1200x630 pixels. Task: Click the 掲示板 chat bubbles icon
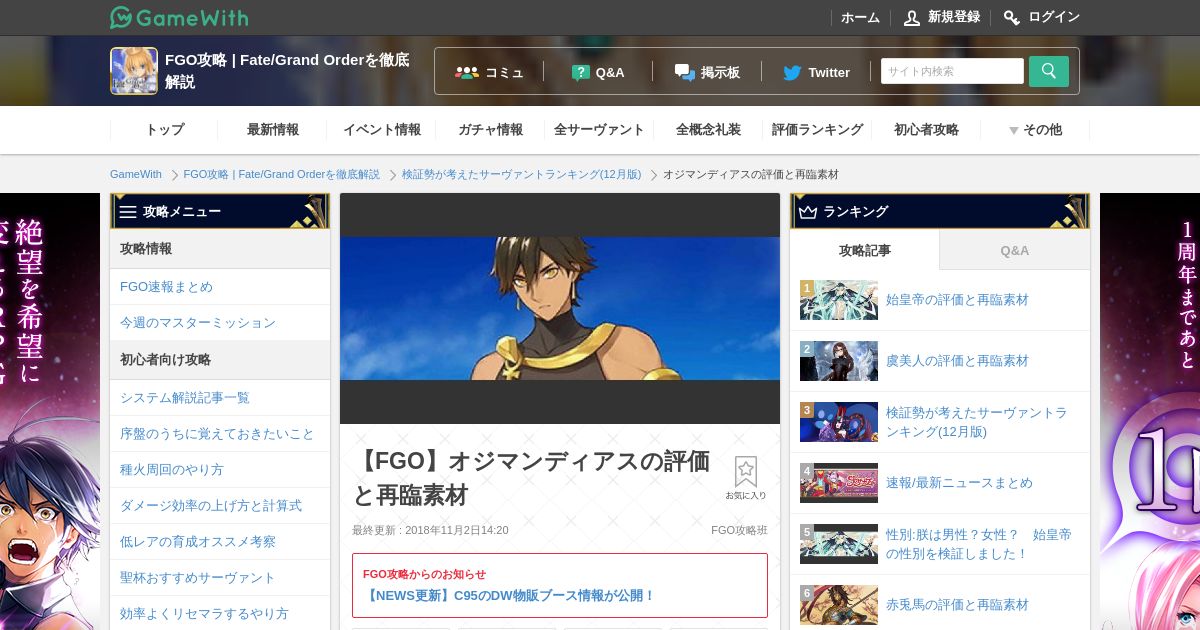coord(684,72)
